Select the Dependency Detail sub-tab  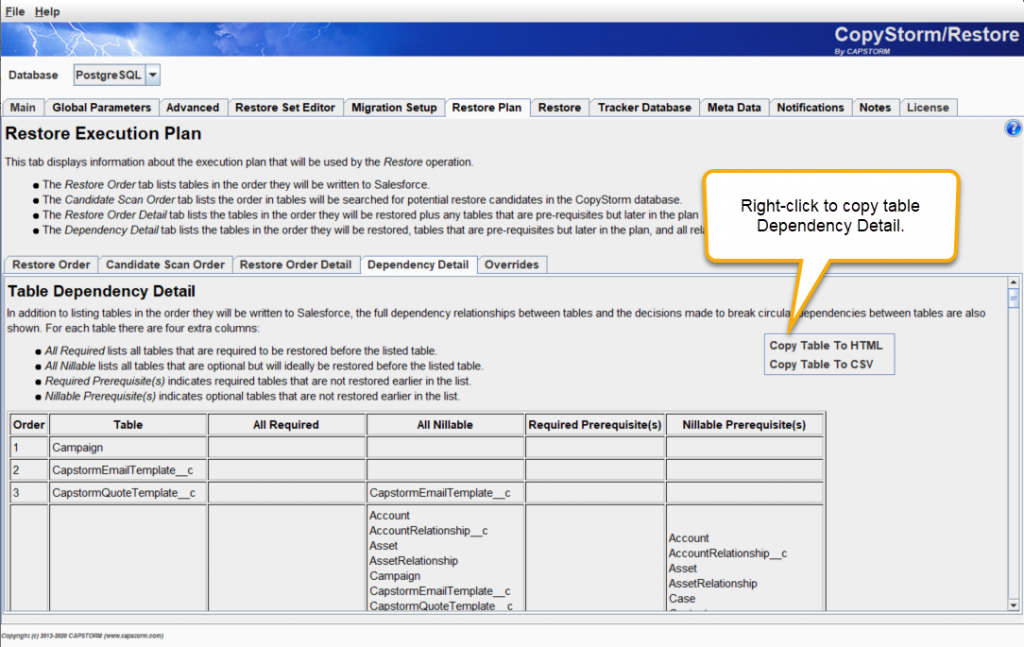coord(418,264)
